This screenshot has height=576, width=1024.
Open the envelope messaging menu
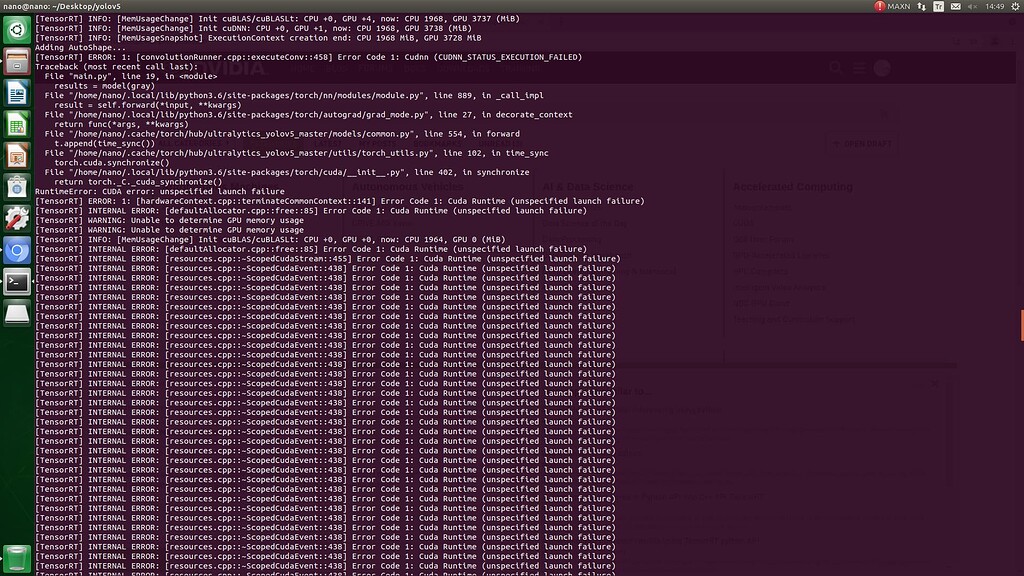[x=956, y=7]
